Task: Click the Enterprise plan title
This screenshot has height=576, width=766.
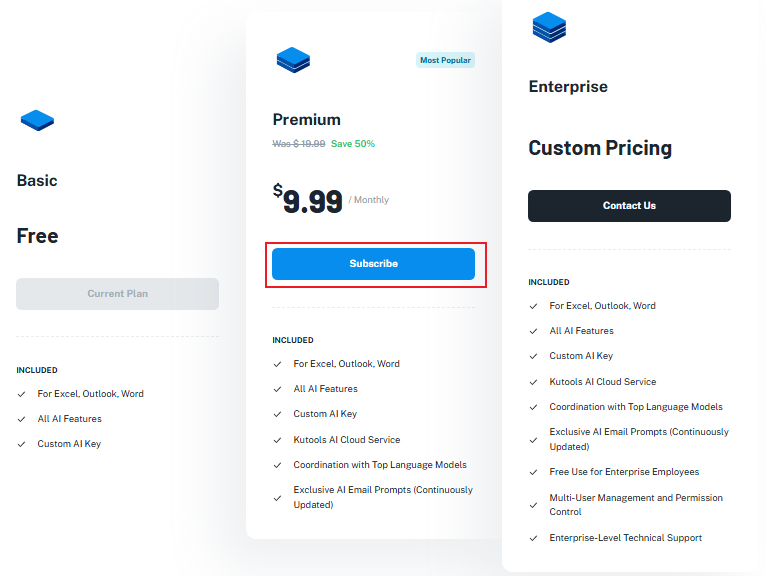Action: point(568,87)
